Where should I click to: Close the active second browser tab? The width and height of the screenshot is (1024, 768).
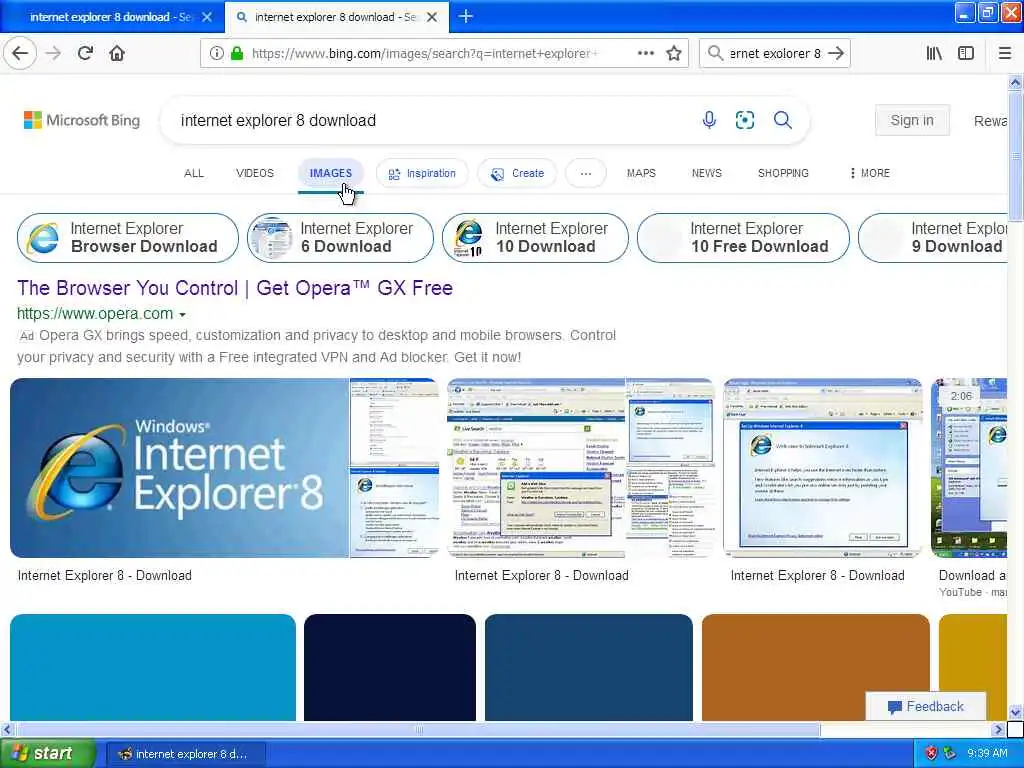(432, 17)
